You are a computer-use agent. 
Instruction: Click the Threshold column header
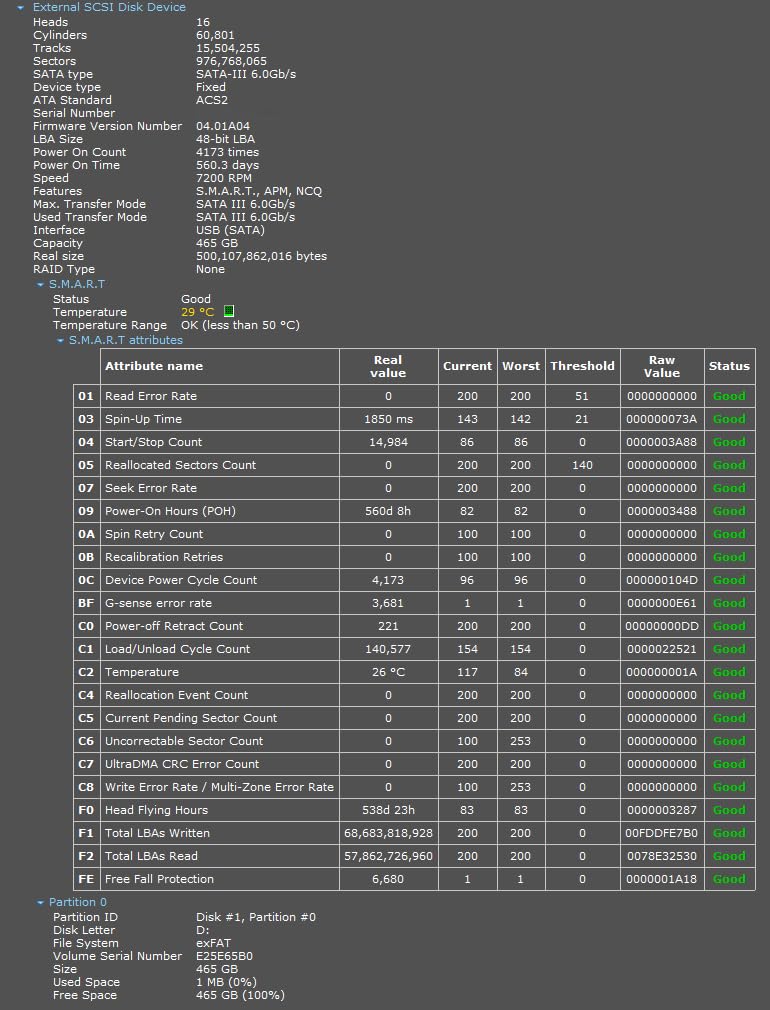(x=582, y=366)
